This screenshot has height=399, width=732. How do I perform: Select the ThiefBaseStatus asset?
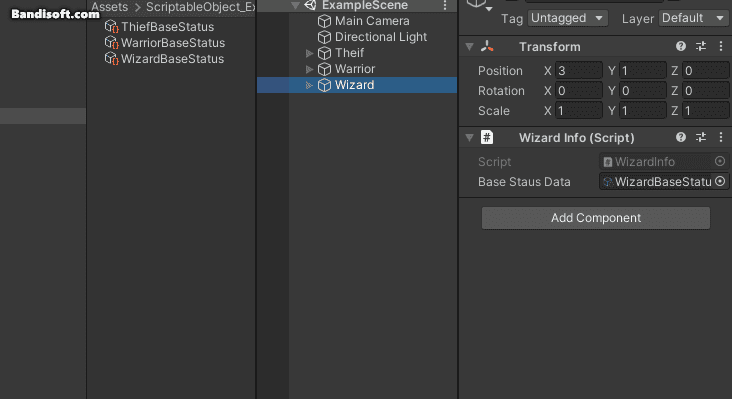click(167, 27)
